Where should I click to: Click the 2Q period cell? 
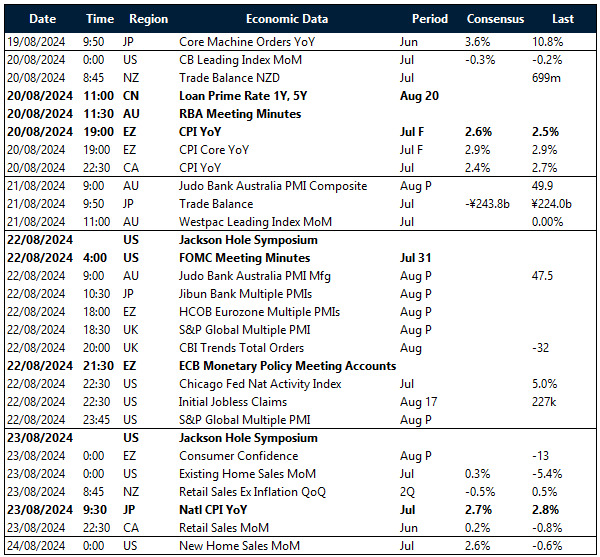click(x=407, y=491)
